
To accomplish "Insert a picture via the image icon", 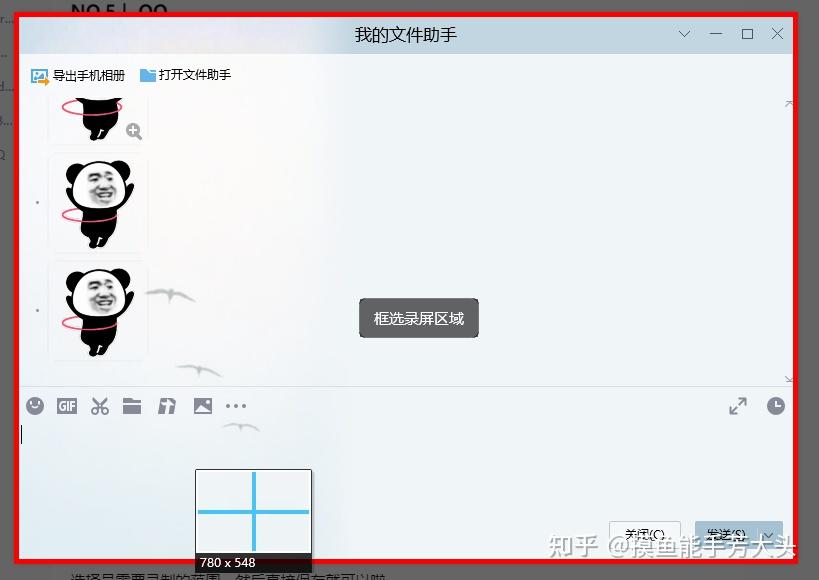I will tap(203, 406).
